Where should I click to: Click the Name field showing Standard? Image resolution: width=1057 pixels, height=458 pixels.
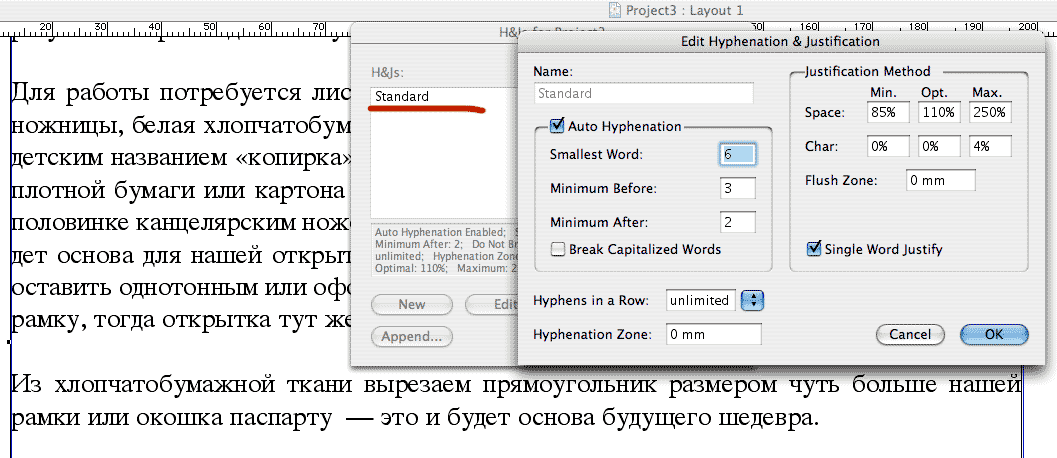tap(643, 93)
